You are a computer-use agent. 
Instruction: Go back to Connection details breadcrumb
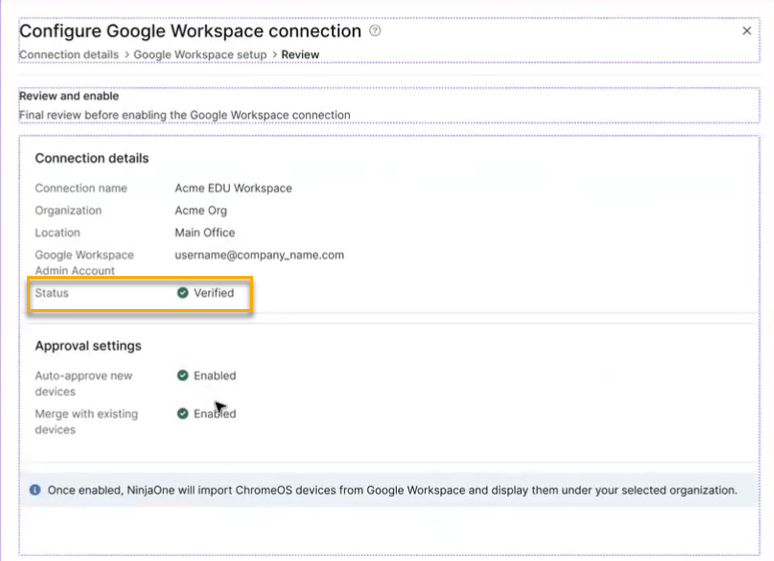coord(69,54)
